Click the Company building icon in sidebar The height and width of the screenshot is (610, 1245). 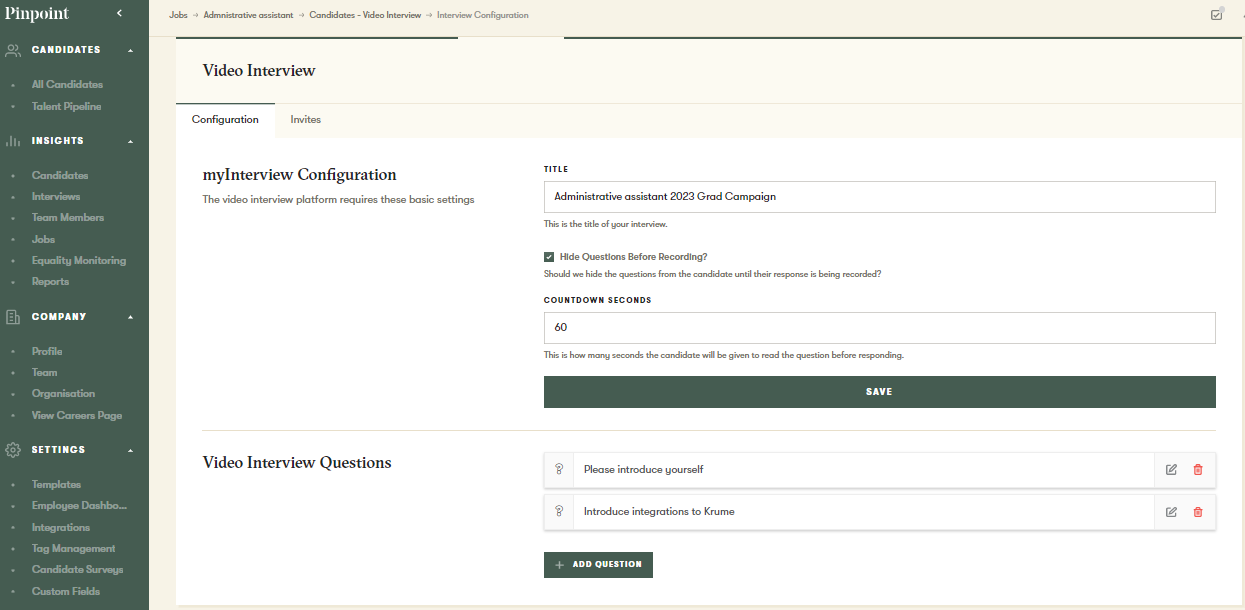pos(13,317)
